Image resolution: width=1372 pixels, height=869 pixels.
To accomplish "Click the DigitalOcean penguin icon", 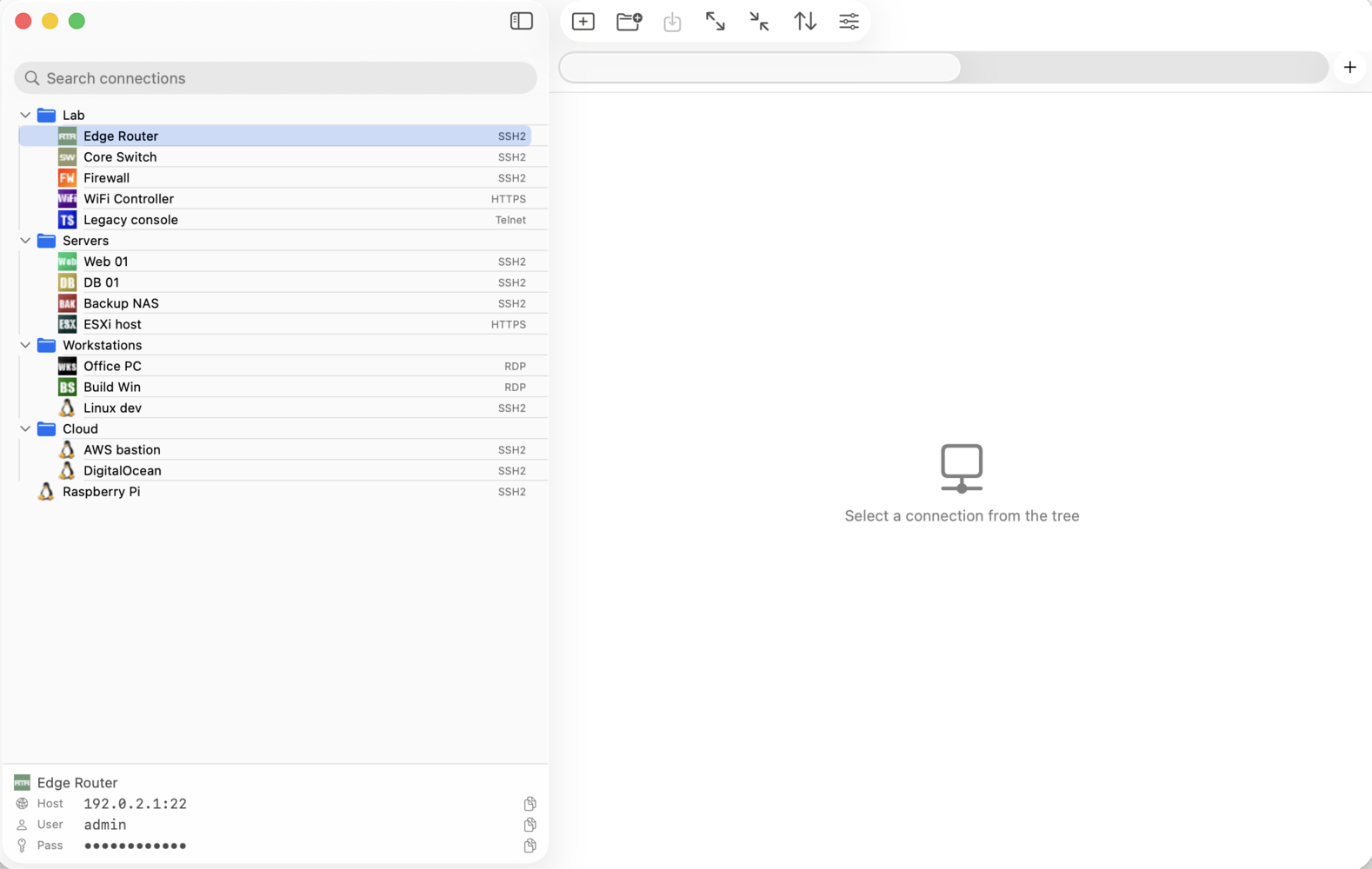I will tap(67, 470).
